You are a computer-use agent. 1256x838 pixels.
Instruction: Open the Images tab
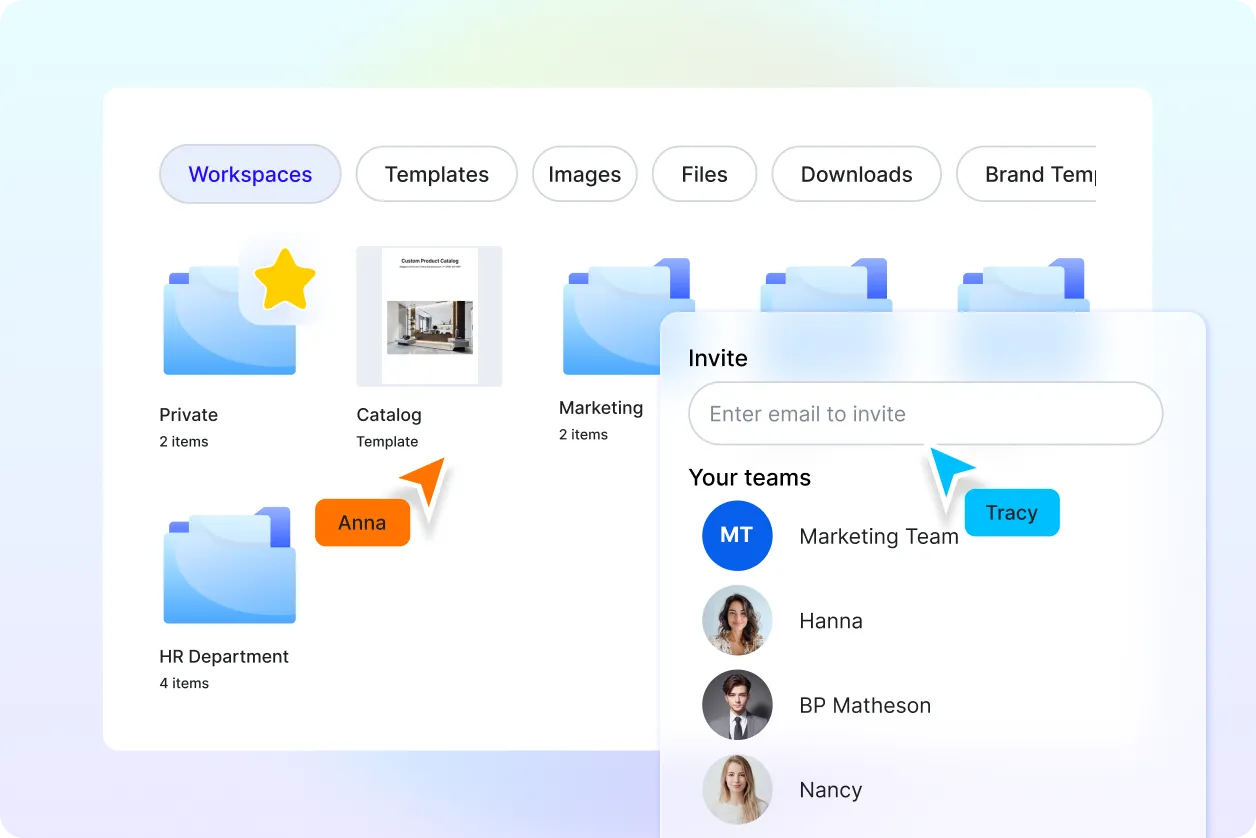tap(584, 174)
